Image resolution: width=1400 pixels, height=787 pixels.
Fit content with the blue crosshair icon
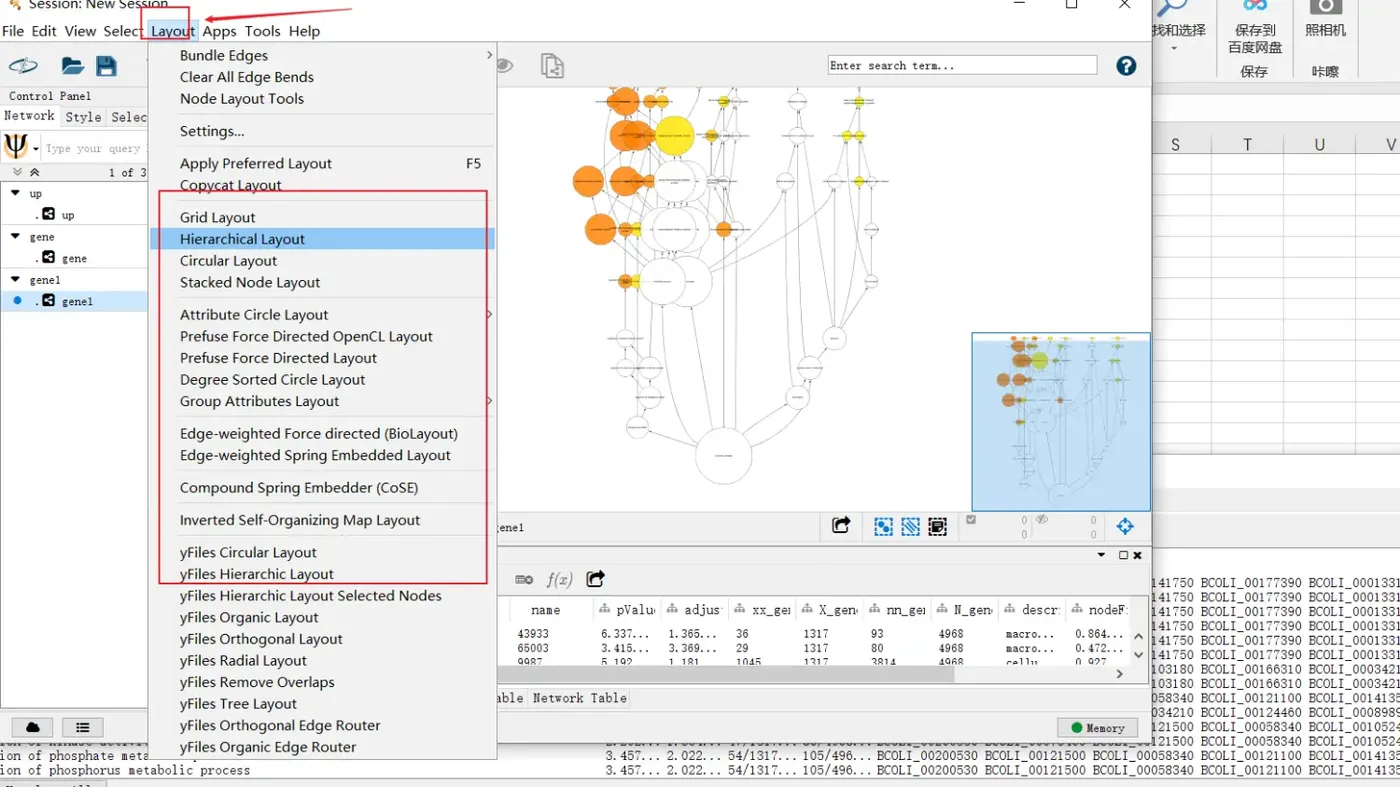click(x=1125, y=526)
